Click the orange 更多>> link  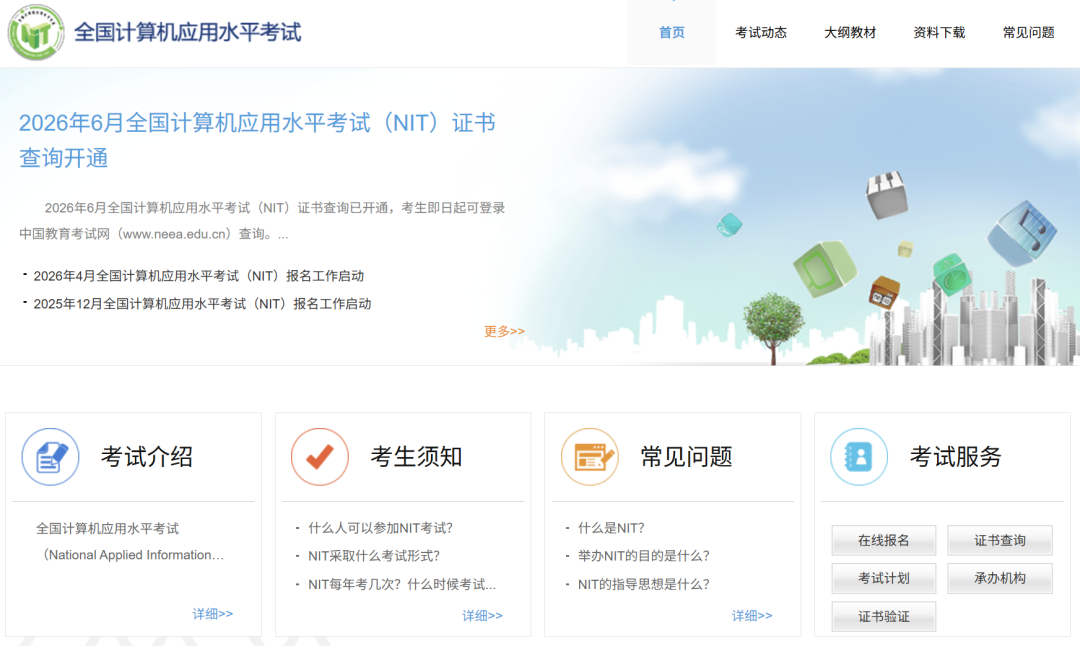pyautogui.click(x=504, y=331)
